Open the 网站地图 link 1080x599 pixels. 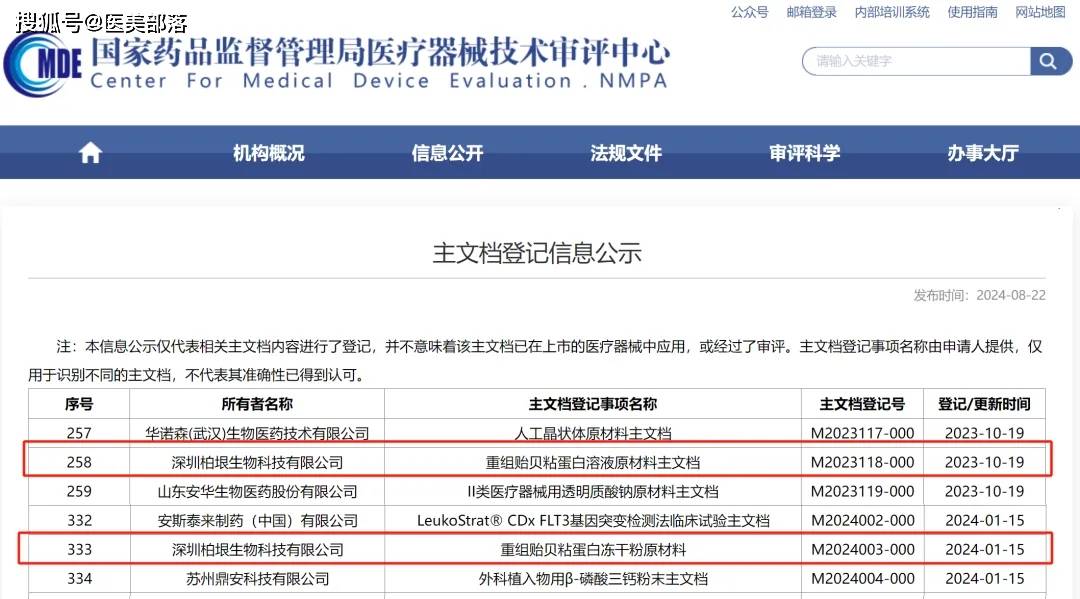(x=1040, y=12)
